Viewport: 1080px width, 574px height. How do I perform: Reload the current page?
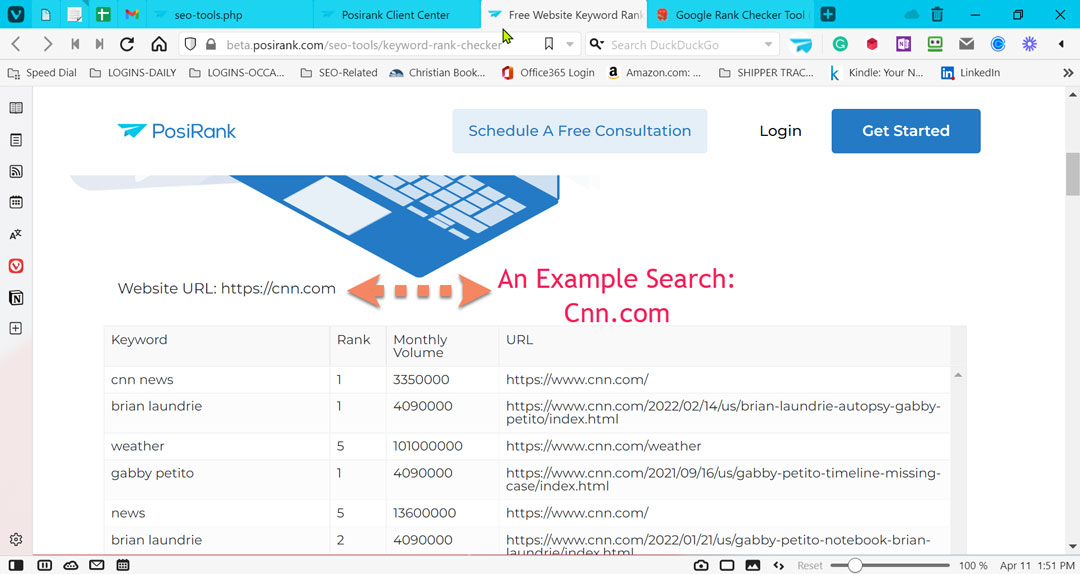click(x=127, y=44)
